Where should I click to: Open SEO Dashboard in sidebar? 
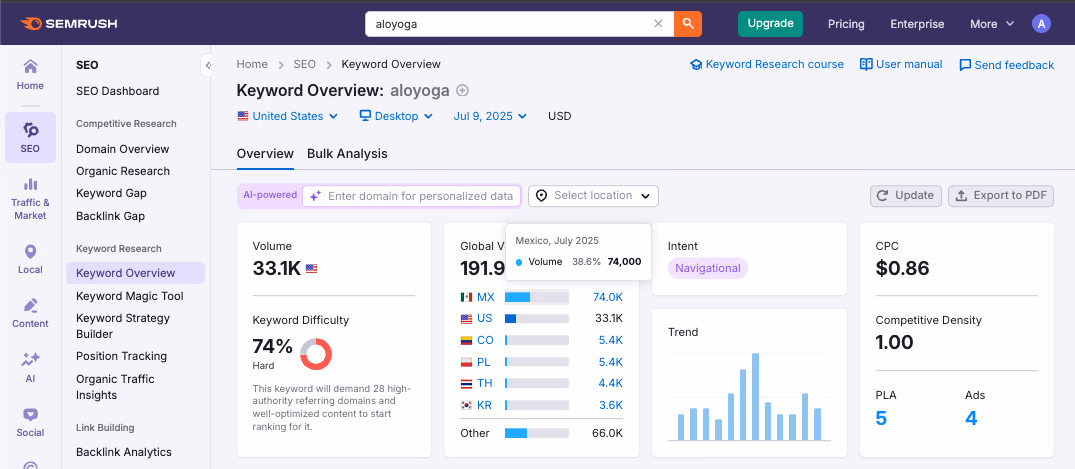117,91
